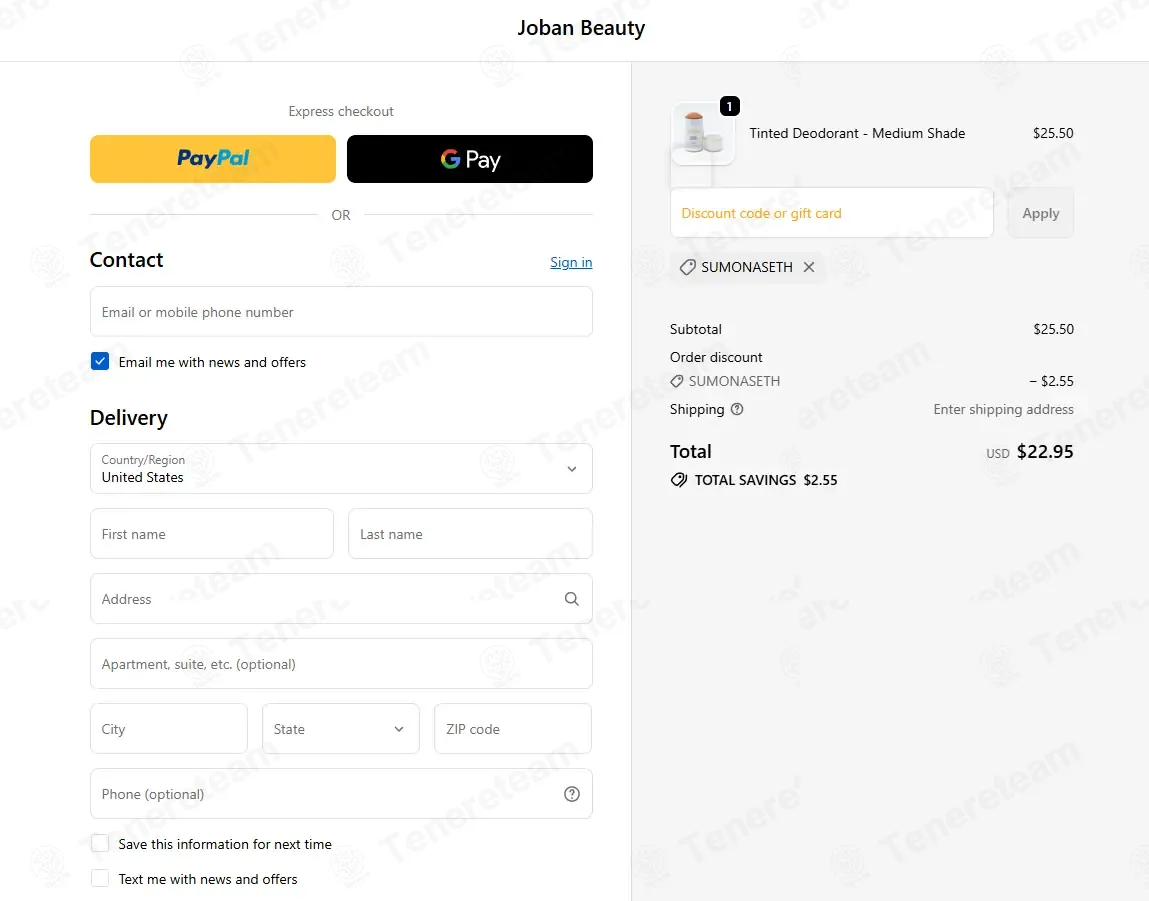The image size is (1149, 901).
Task: Open the Country/Region dropdown
Action: tap(341, 469)
